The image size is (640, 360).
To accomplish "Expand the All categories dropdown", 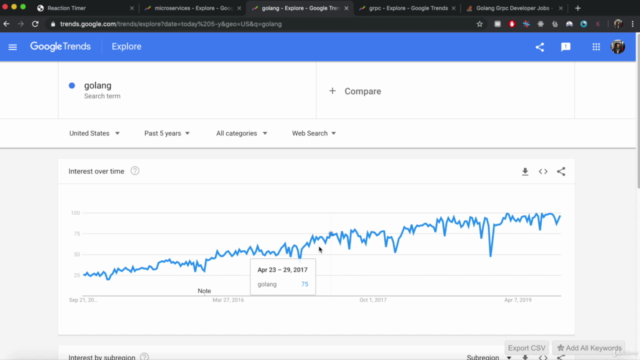I will tap(242, 133).
